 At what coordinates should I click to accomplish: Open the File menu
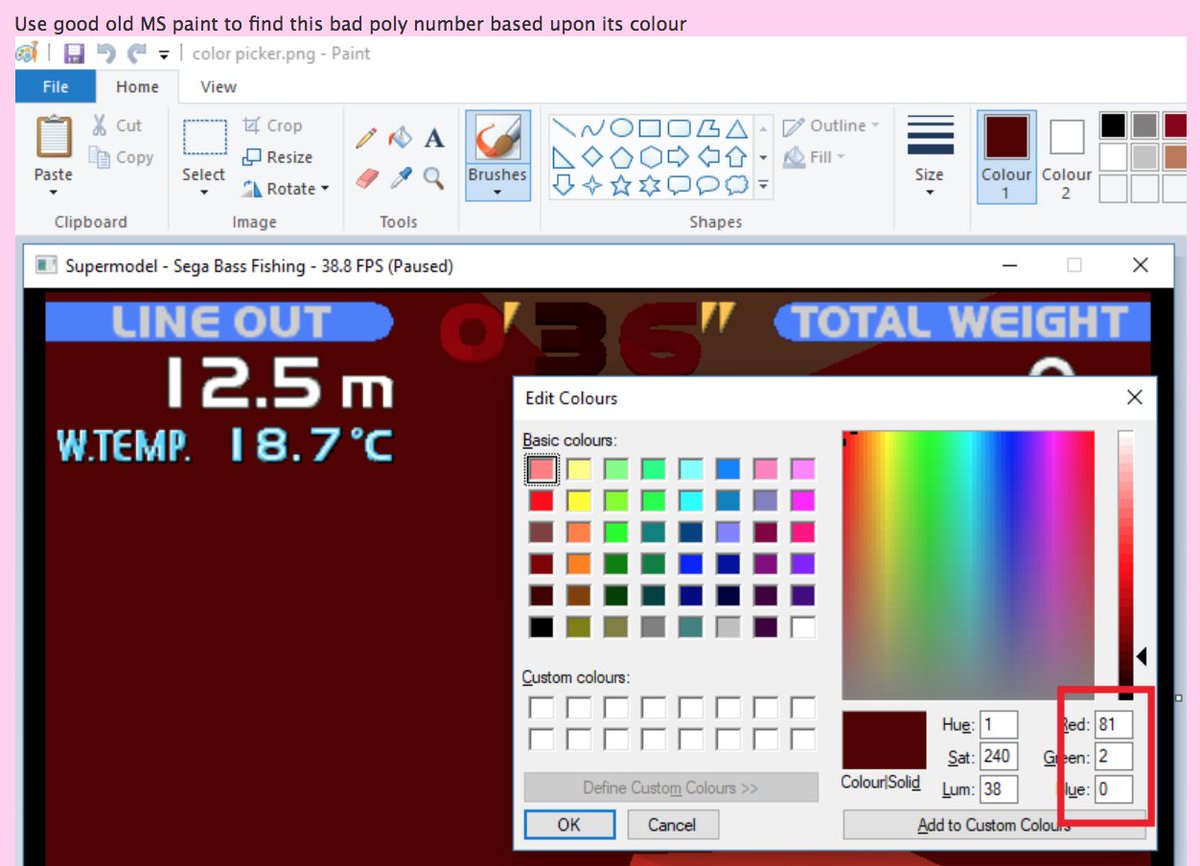(55, 87)
